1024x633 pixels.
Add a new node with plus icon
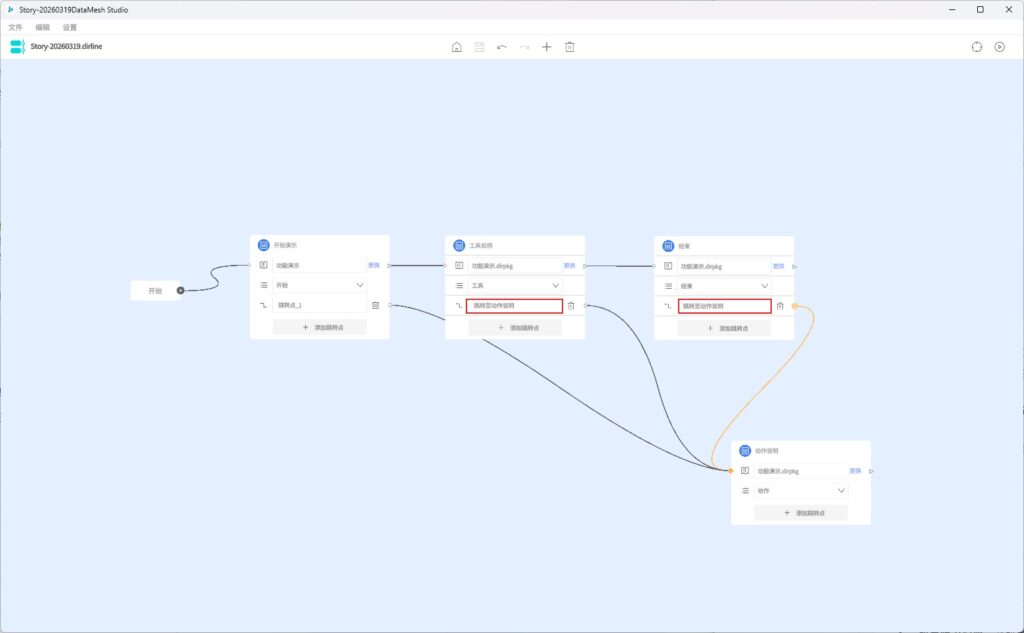click(x=547, y=47)
